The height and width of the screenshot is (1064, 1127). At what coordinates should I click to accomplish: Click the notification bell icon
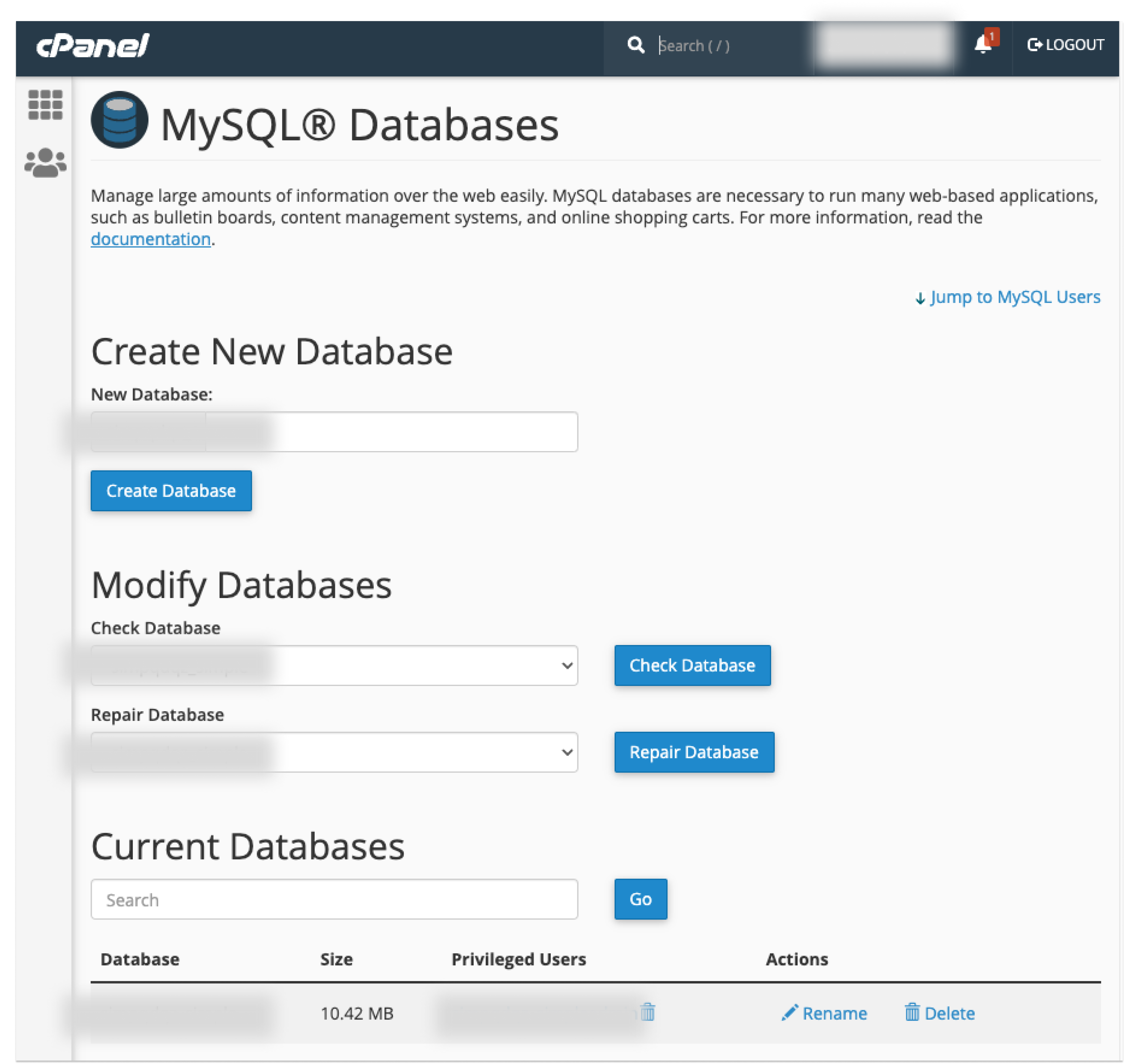point(983,44)
